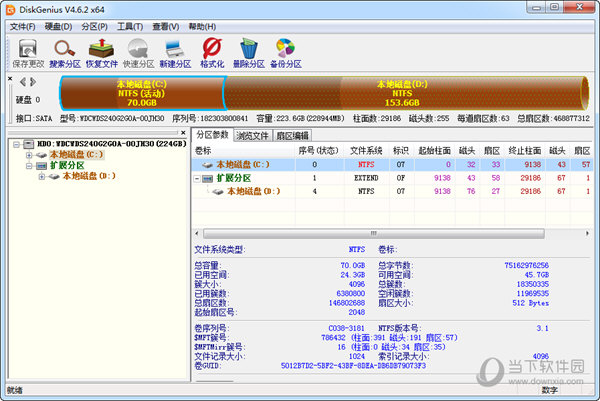Viewport: 600px width, 401px height.
Task: Close the disk map bar with x
Action: pos(10,78)
